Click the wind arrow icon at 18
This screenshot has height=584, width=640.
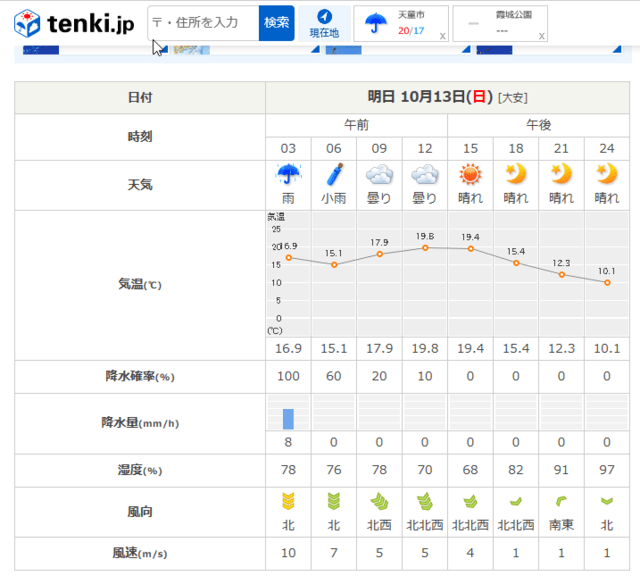pos(516,502)
